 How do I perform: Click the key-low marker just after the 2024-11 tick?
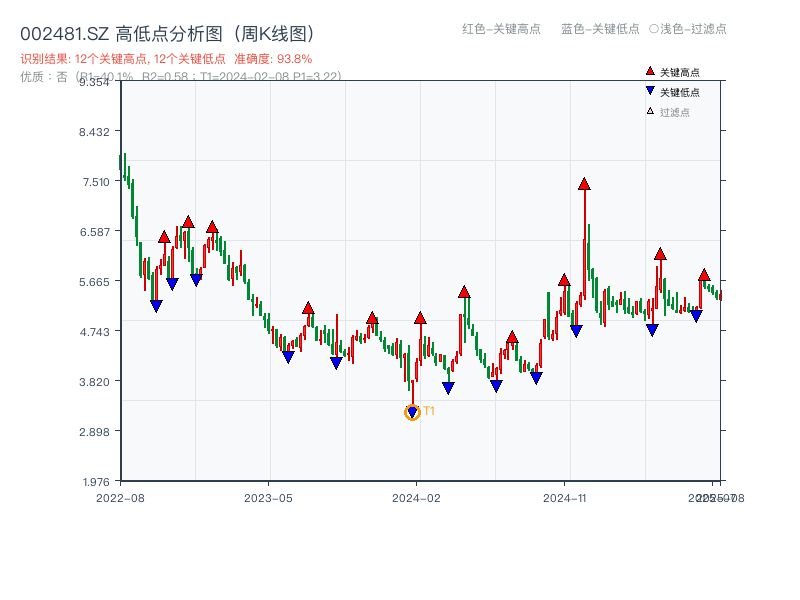[576, 331]
